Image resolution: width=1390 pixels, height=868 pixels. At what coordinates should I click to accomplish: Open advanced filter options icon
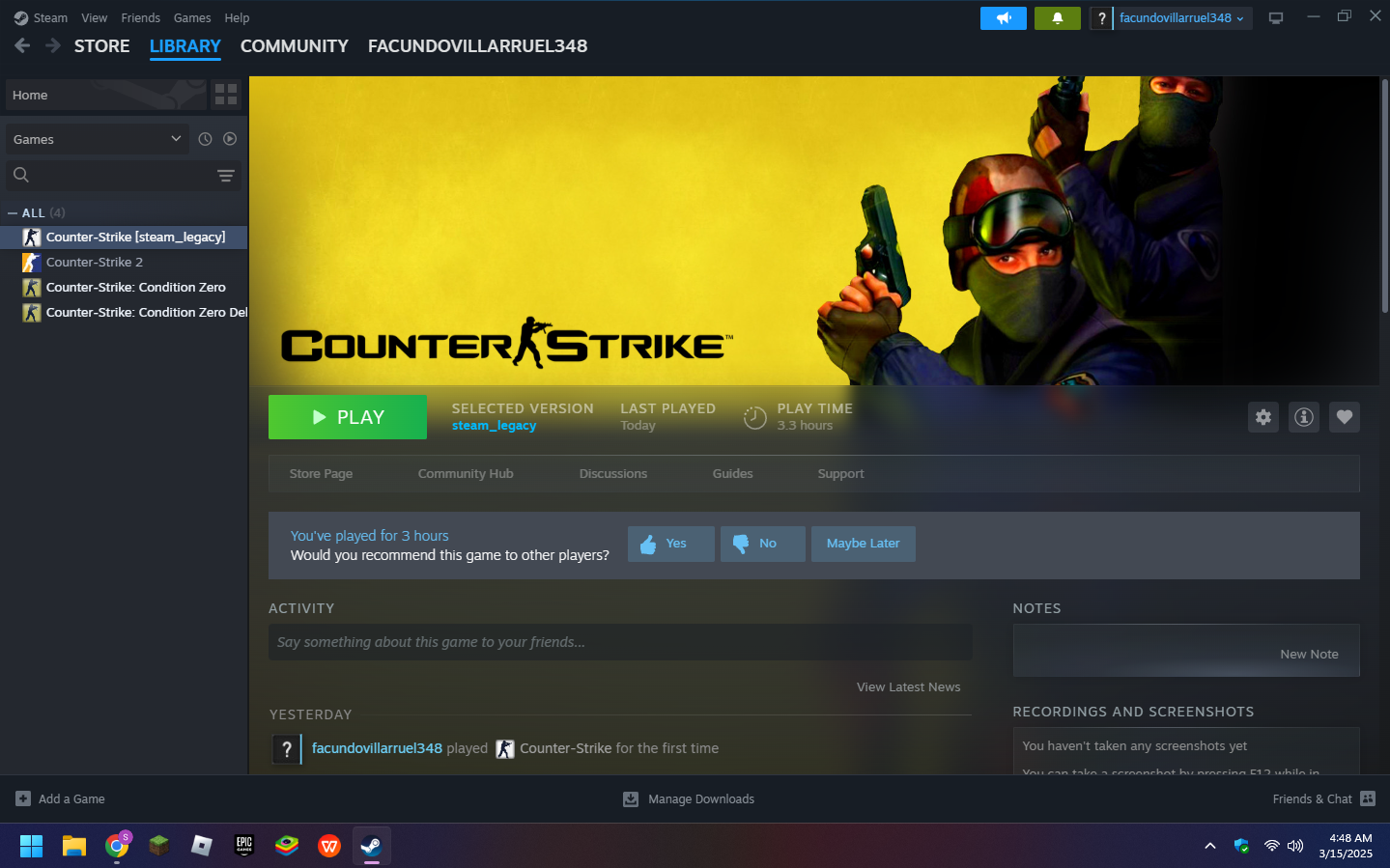(225, 176)
